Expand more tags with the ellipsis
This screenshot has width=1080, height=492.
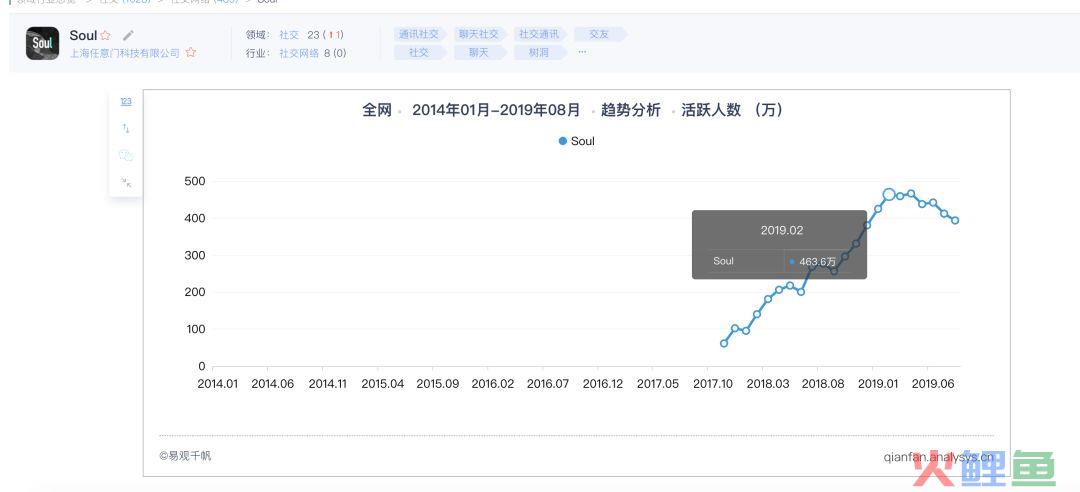pos(582,52)
